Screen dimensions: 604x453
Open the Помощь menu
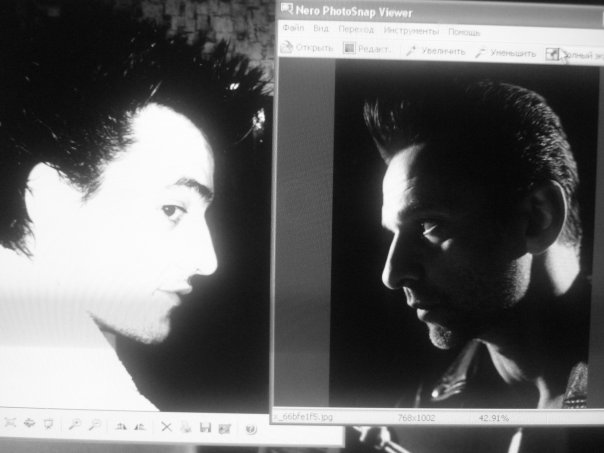pyautogui.click(x=464, y=32)
